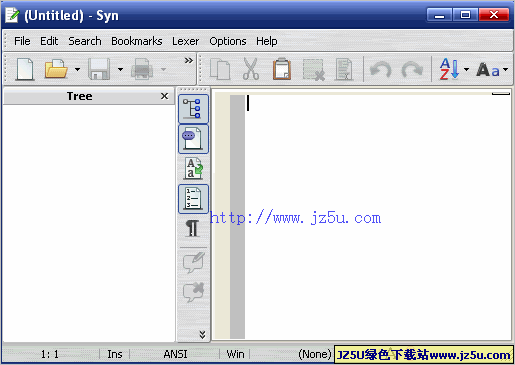This screenshot has height=365, width=515.
Task: Open the A-Z sort dropdown arrow
Action: pos(466,69)
